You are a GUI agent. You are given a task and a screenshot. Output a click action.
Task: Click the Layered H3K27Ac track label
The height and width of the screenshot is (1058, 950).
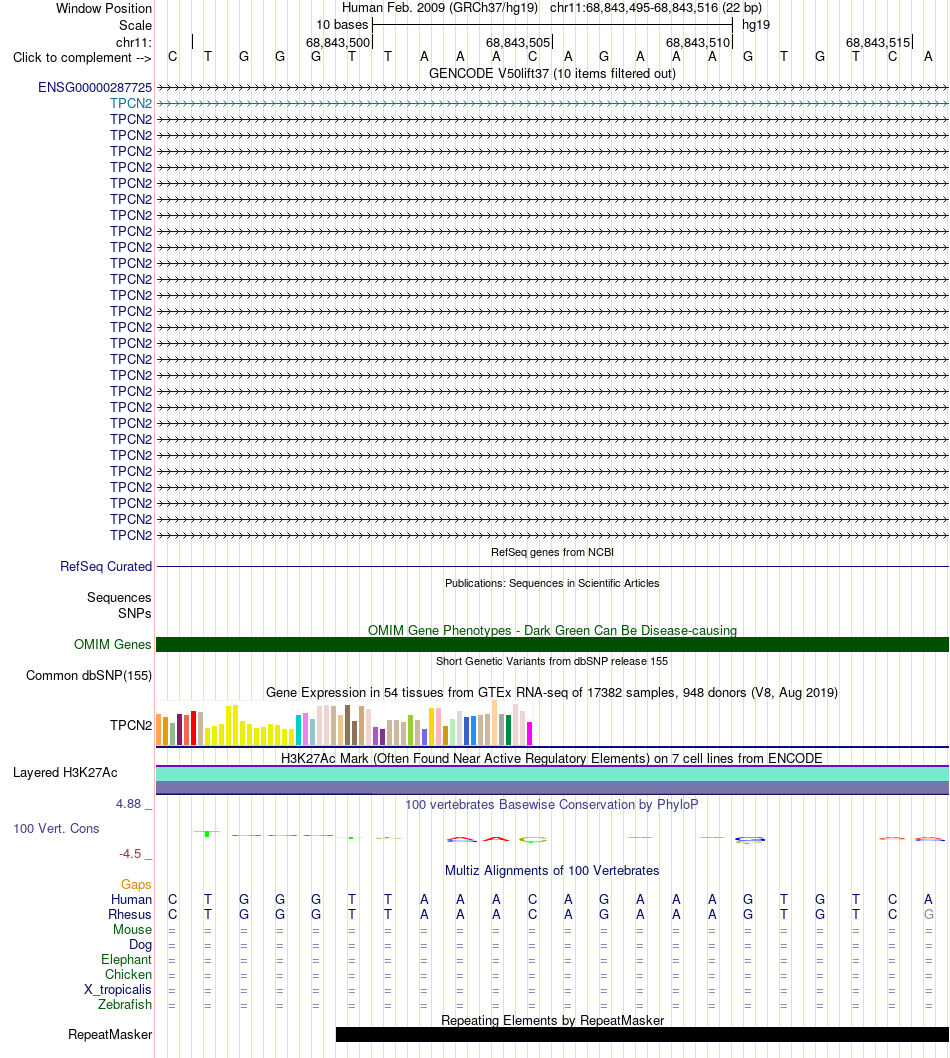pos(65,773)
